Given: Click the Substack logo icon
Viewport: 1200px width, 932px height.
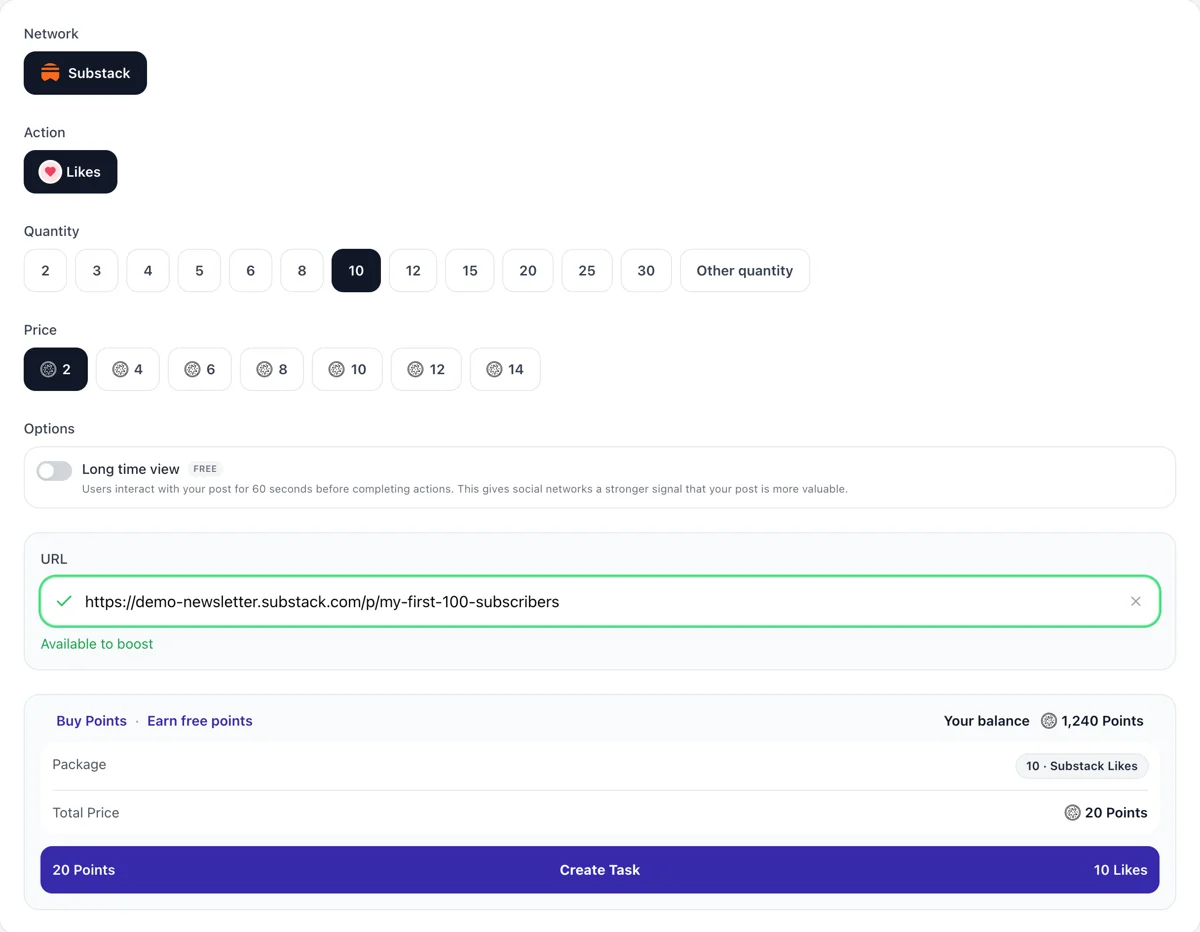Looking at the screenshot, I should click(50, 73).
